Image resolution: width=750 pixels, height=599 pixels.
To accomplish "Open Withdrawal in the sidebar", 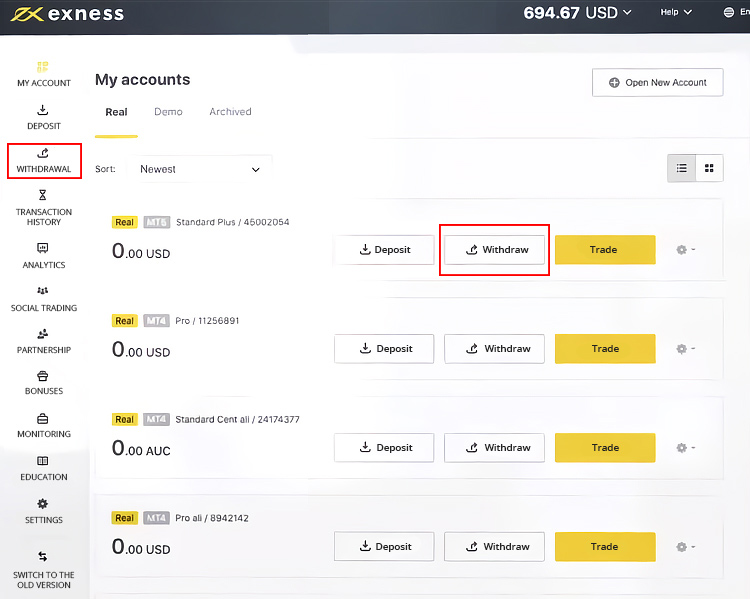I will click(44, 161).
